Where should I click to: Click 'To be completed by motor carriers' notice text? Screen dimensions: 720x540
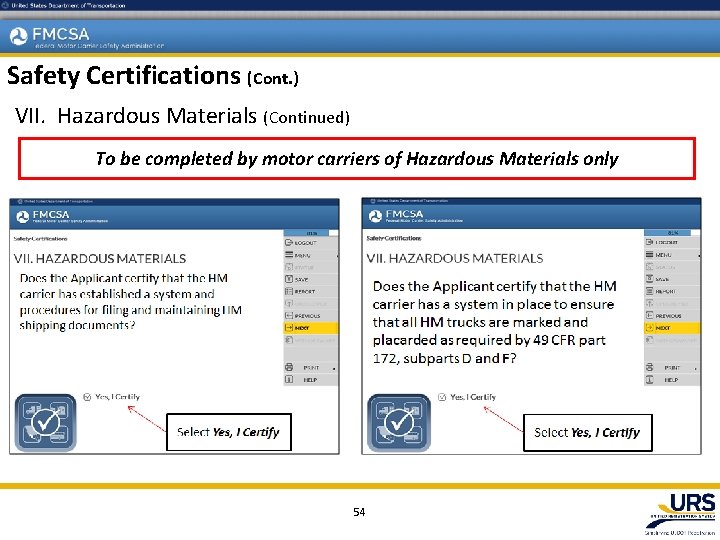(357, 158)
